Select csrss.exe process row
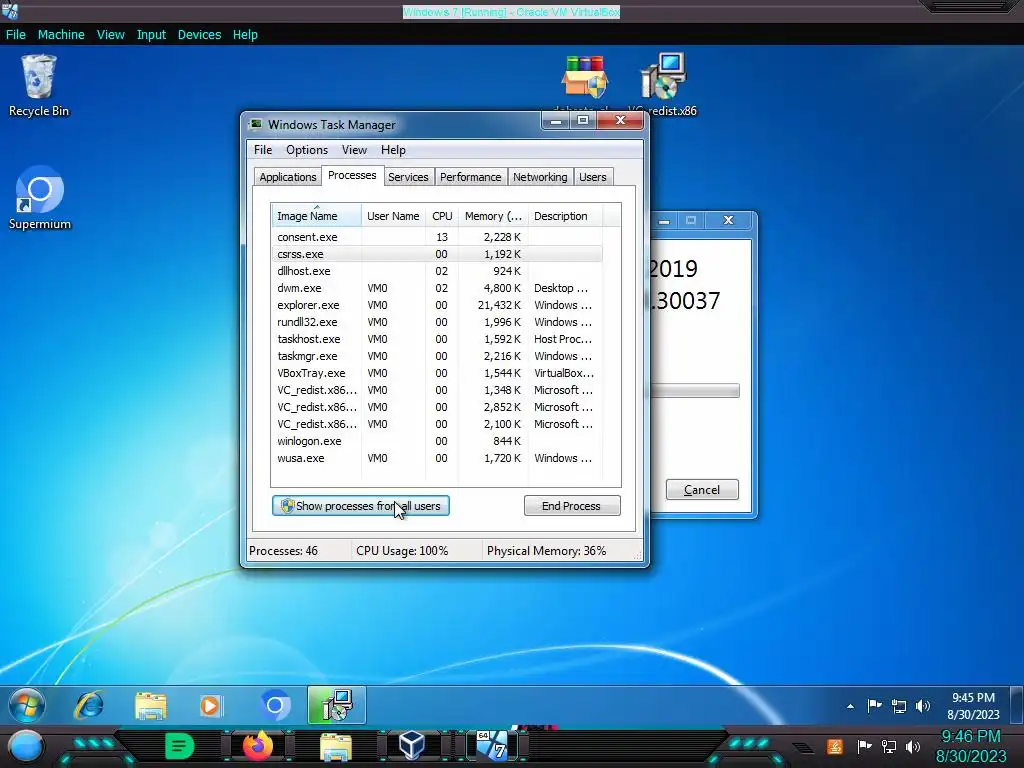Screen dimensions: 1024x768 coord(436,254)
